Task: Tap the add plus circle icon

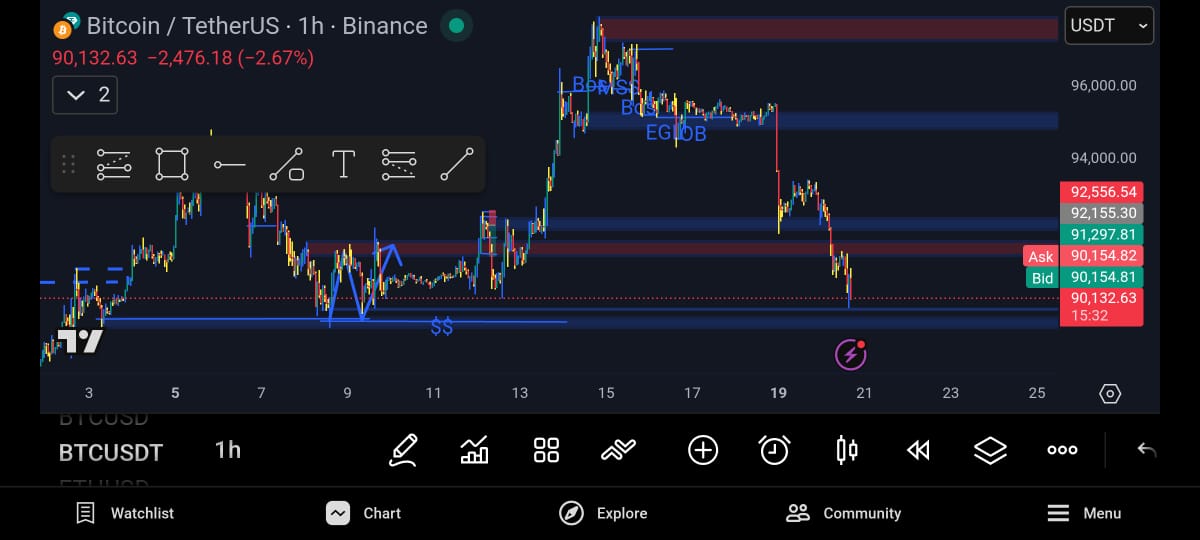Action: click(x=703, y=450)
